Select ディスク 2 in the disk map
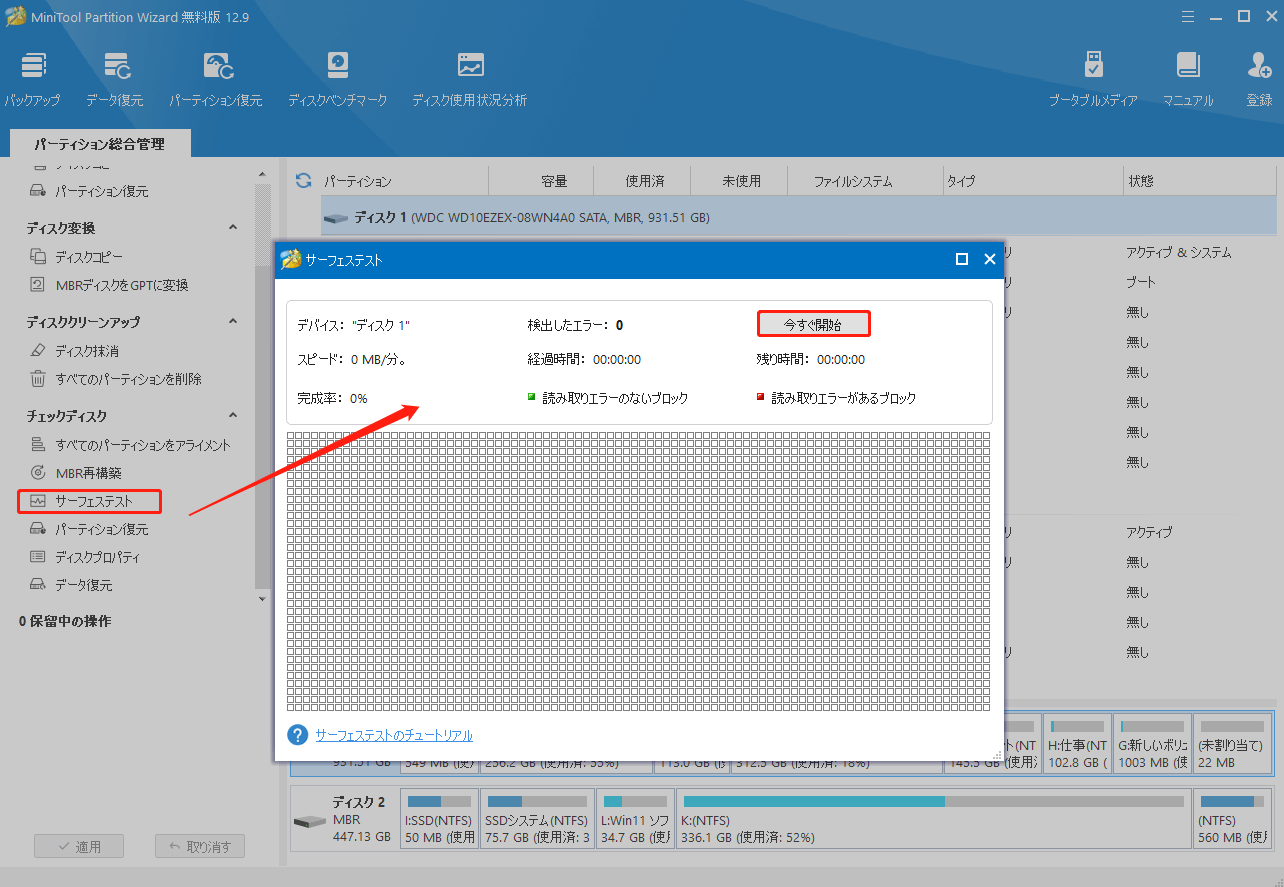This screenshot has height=887, width=1284. 344,818
